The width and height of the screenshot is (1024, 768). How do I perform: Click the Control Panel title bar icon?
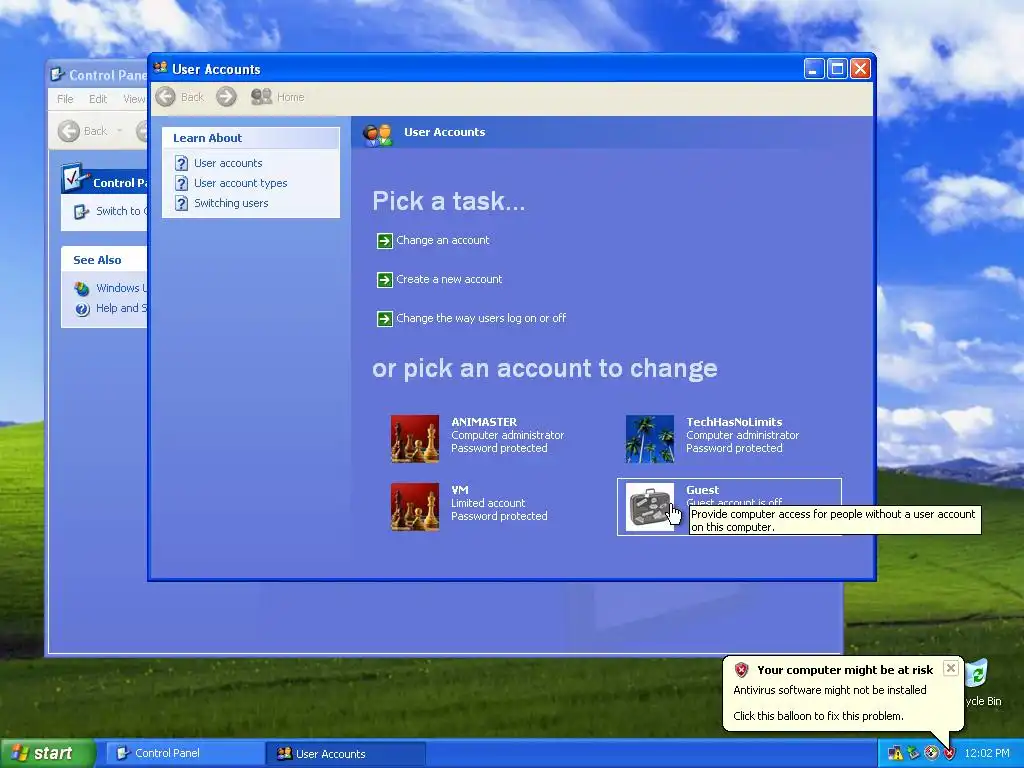point(58,74)
